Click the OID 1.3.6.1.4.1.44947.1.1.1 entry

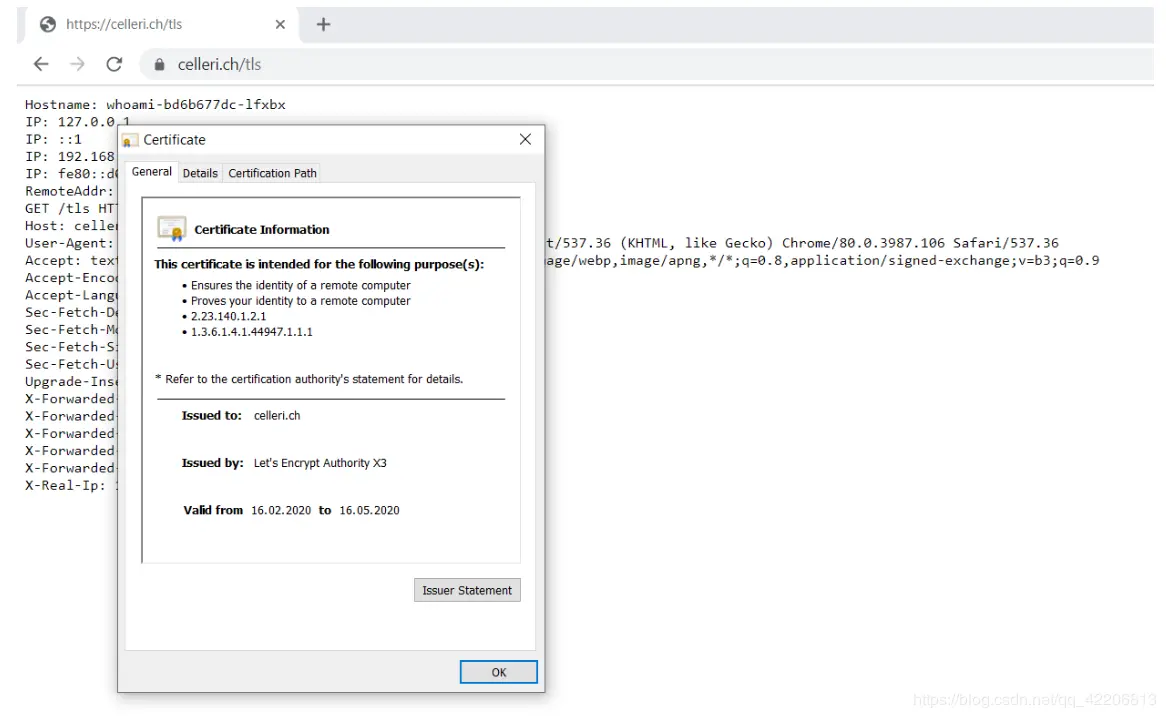click(251, 332)
